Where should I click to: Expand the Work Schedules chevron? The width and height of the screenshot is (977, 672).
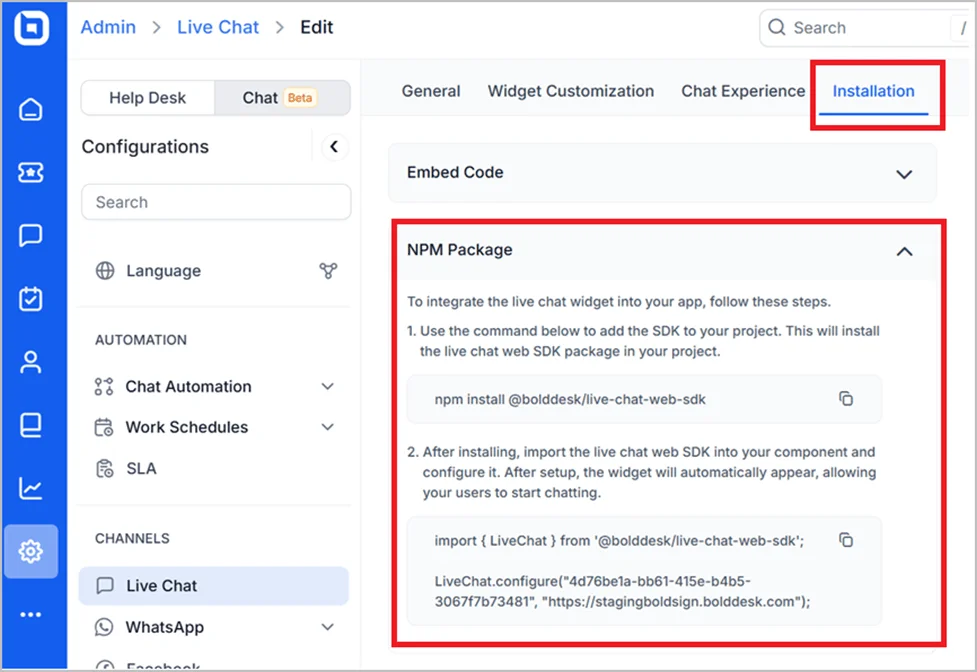click(328, 427)
